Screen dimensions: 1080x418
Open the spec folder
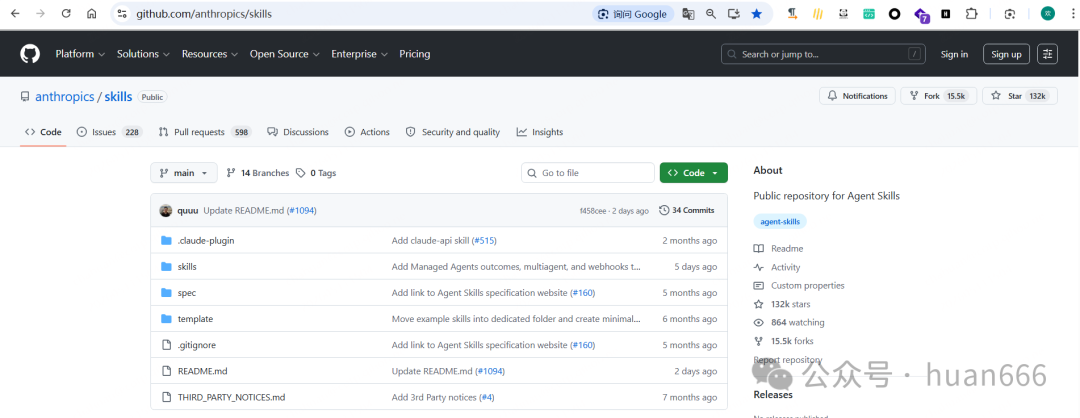click(x=187, y=293)
